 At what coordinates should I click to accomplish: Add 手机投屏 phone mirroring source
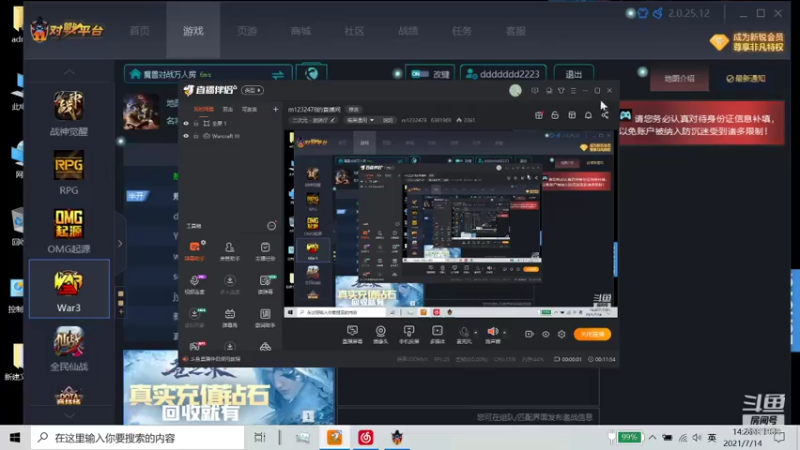(409, 334)
